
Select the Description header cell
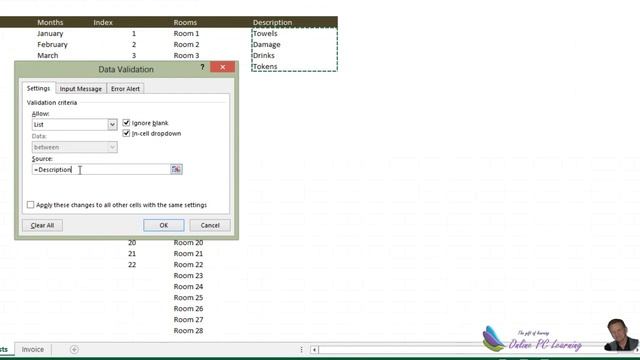click(272, 22)
